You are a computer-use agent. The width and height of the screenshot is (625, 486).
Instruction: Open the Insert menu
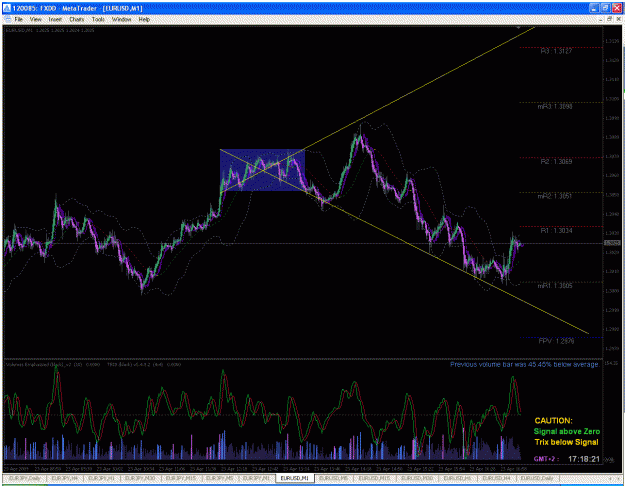point(55,19)
